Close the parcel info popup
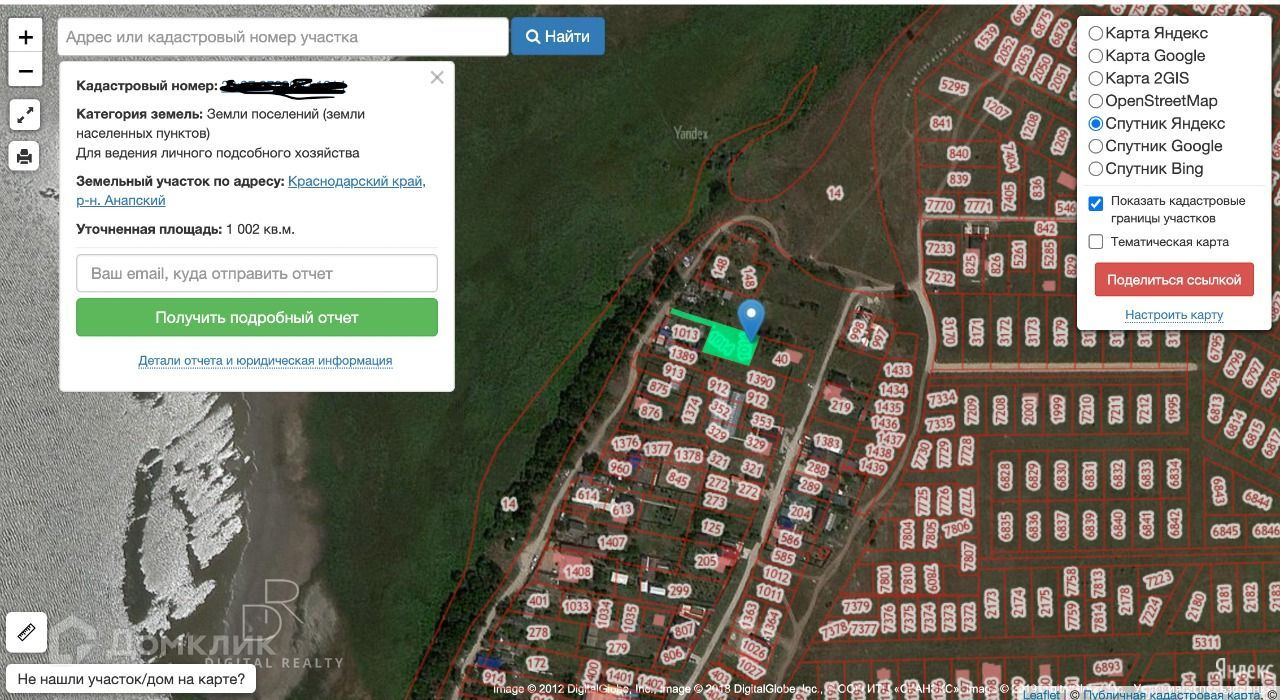 (437, 77)
